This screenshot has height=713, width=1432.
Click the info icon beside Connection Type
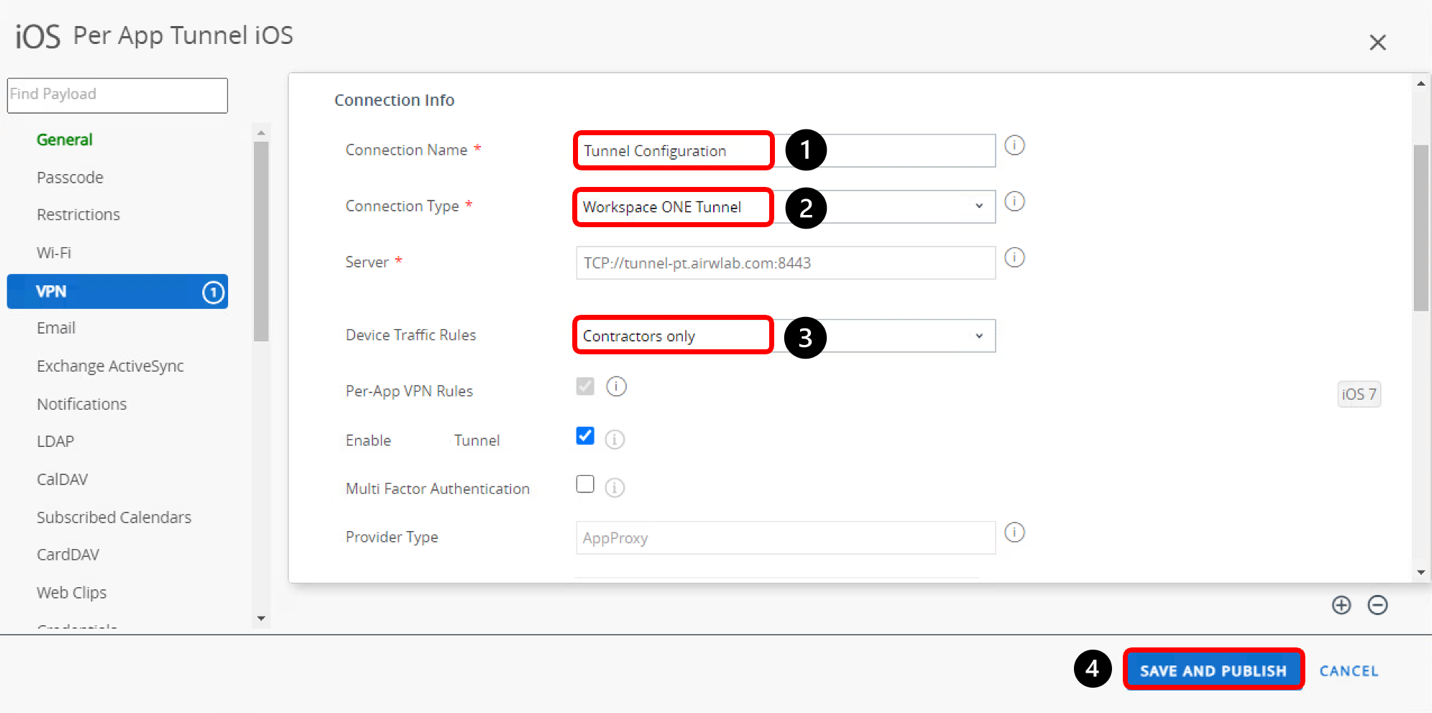1014,202
